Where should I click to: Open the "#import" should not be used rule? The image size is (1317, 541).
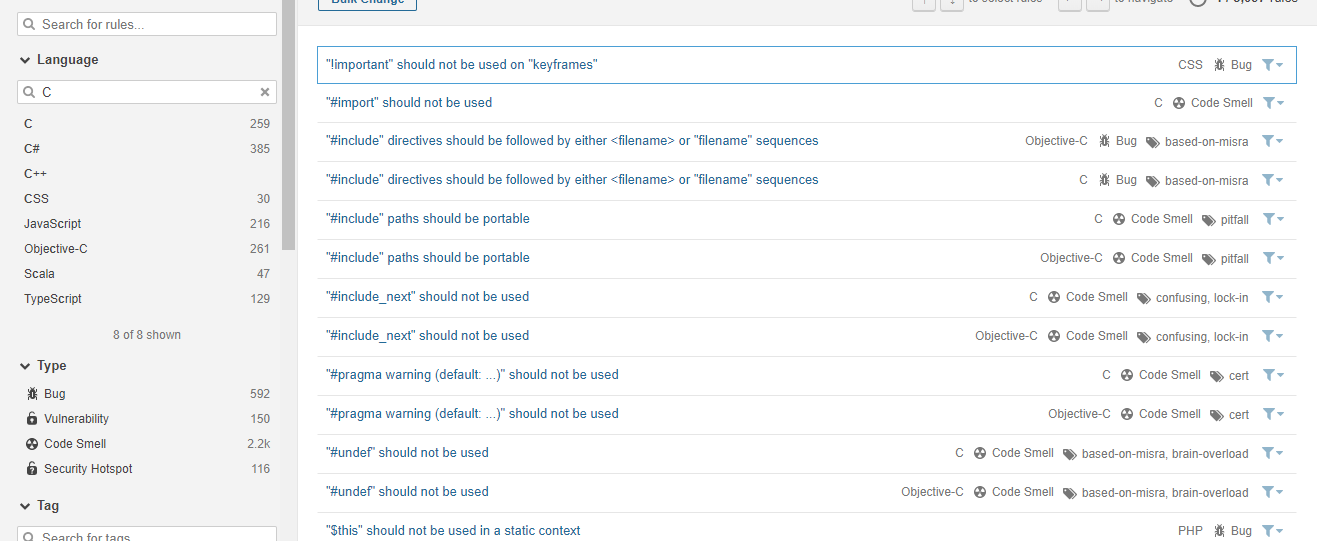point(409,103)
